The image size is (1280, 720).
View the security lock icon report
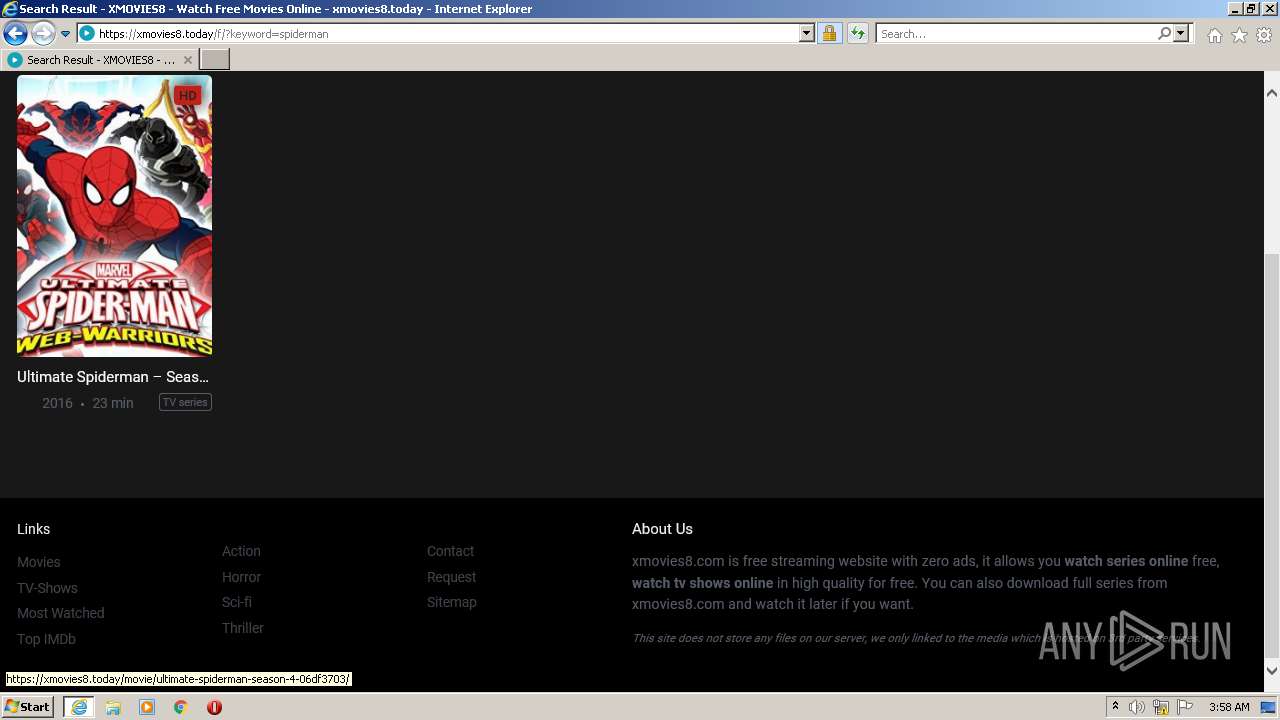point(829,34)
